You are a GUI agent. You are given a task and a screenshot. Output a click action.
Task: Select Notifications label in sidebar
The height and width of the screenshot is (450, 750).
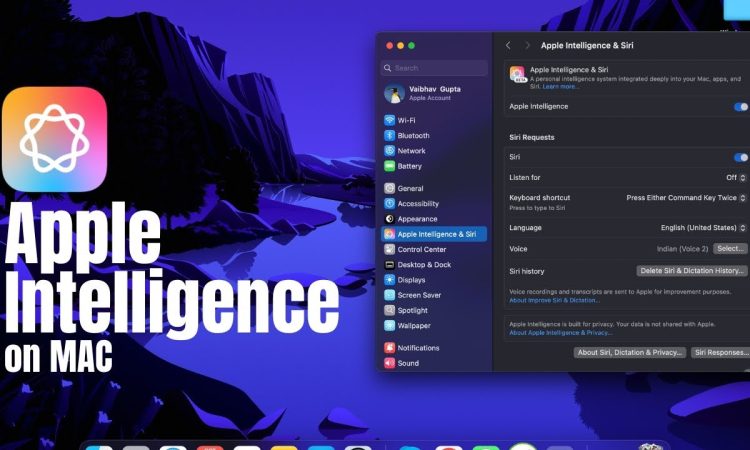(418, 348)
